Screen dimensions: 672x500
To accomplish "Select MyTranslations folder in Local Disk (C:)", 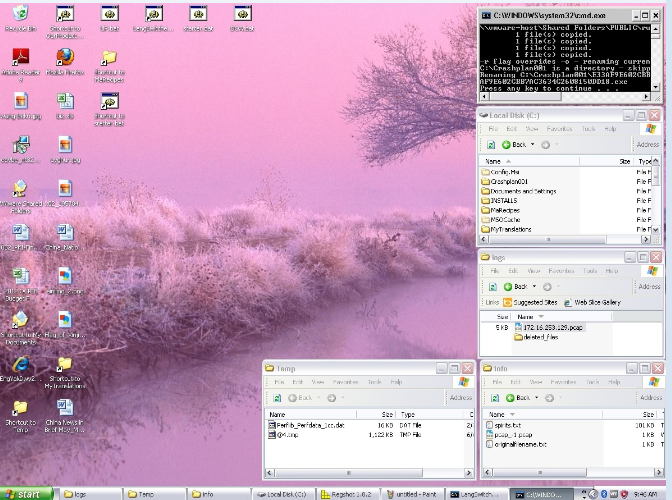I will (506, 230).
